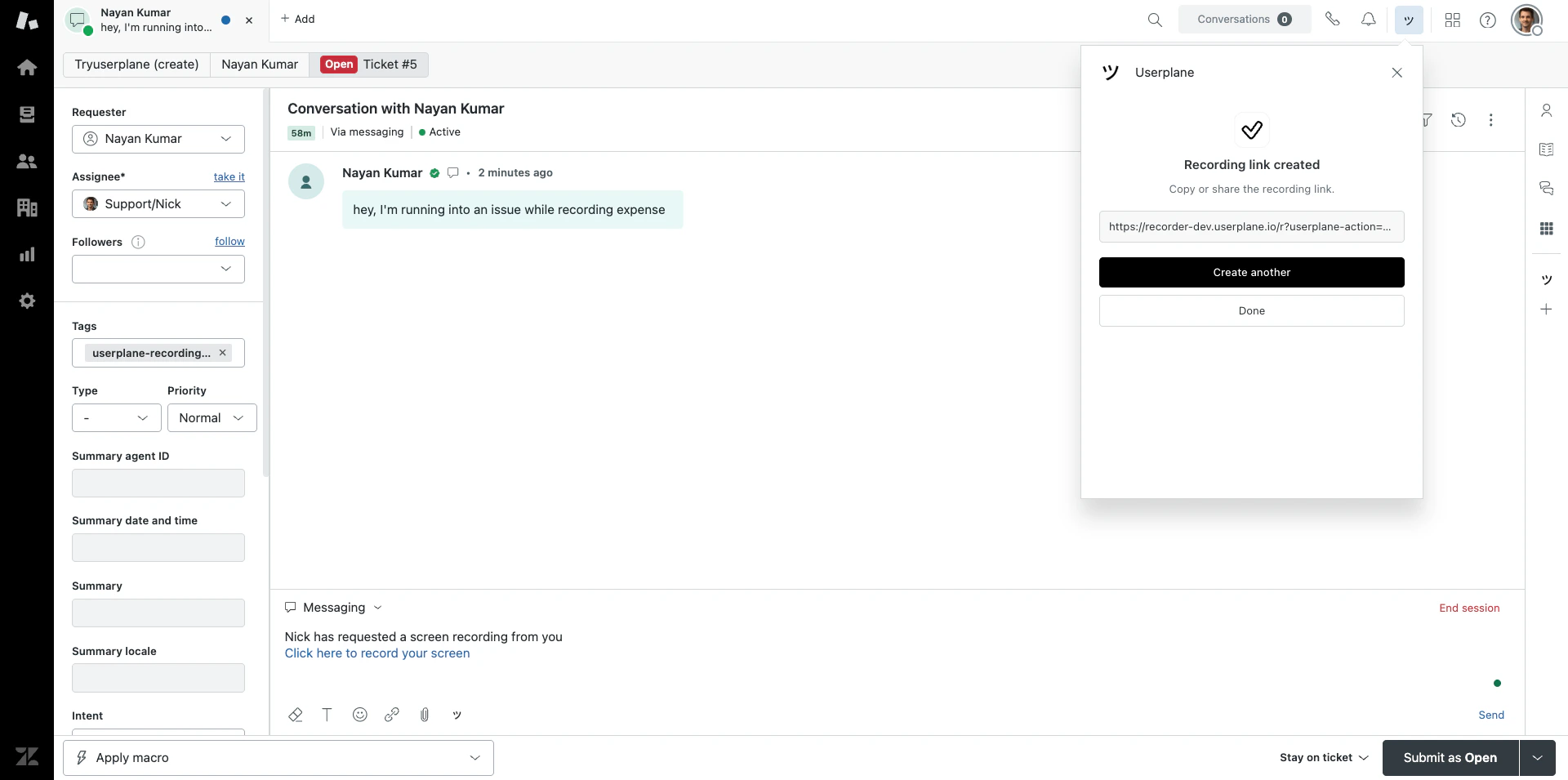Image resolution: width=1568 pixels, height=780 pixels.
Task: Open user context icon in right rail
Action: (x=1546, y=110)
